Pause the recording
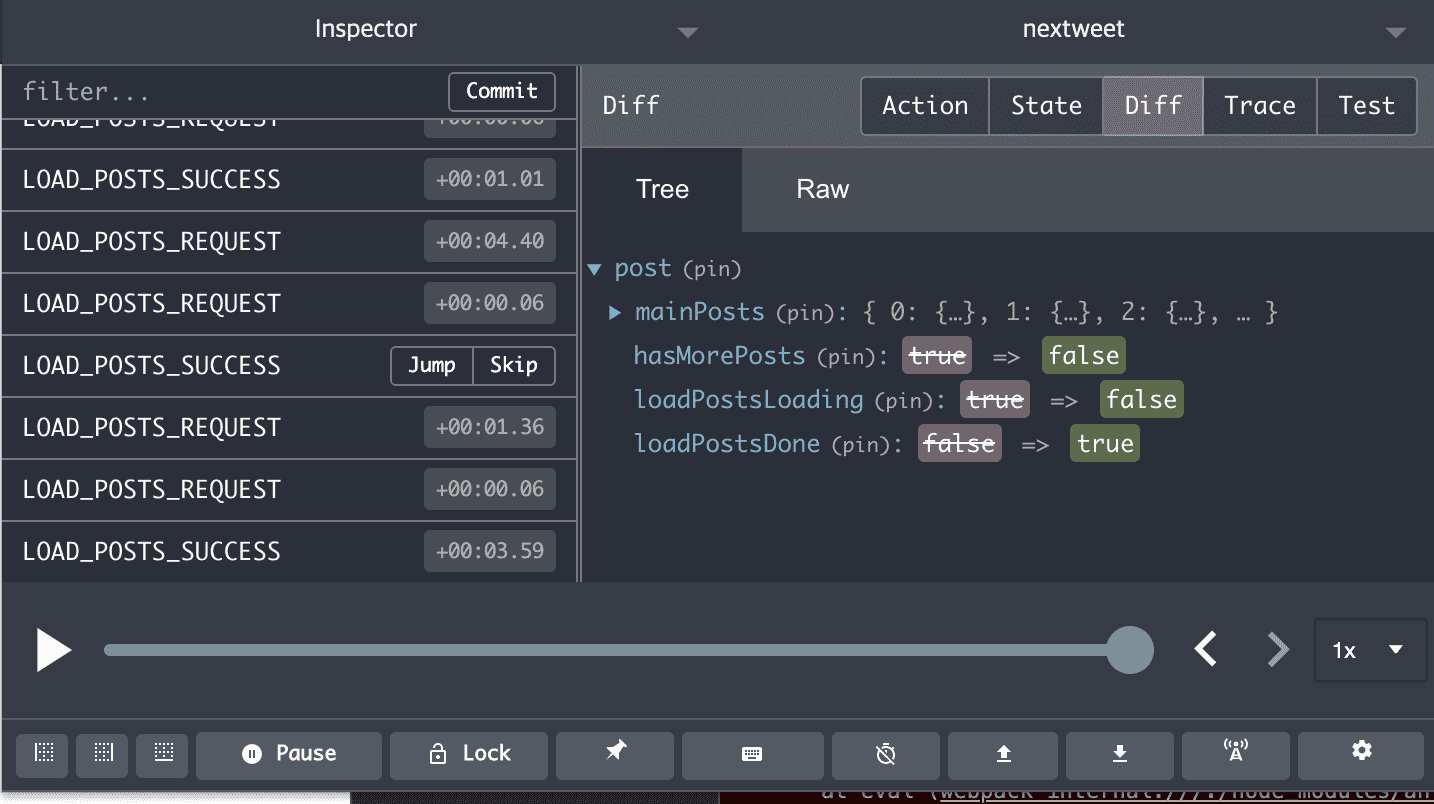Viewport: 1434px width, 804px height. coord(289,754)
